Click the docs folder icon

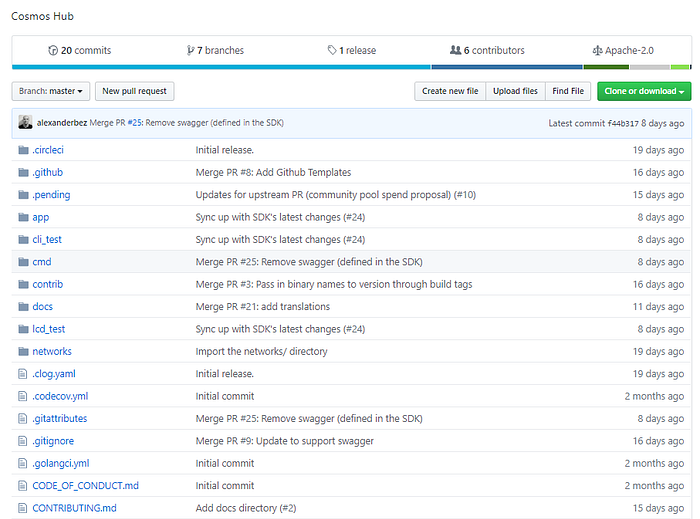[x=23, y=307]
